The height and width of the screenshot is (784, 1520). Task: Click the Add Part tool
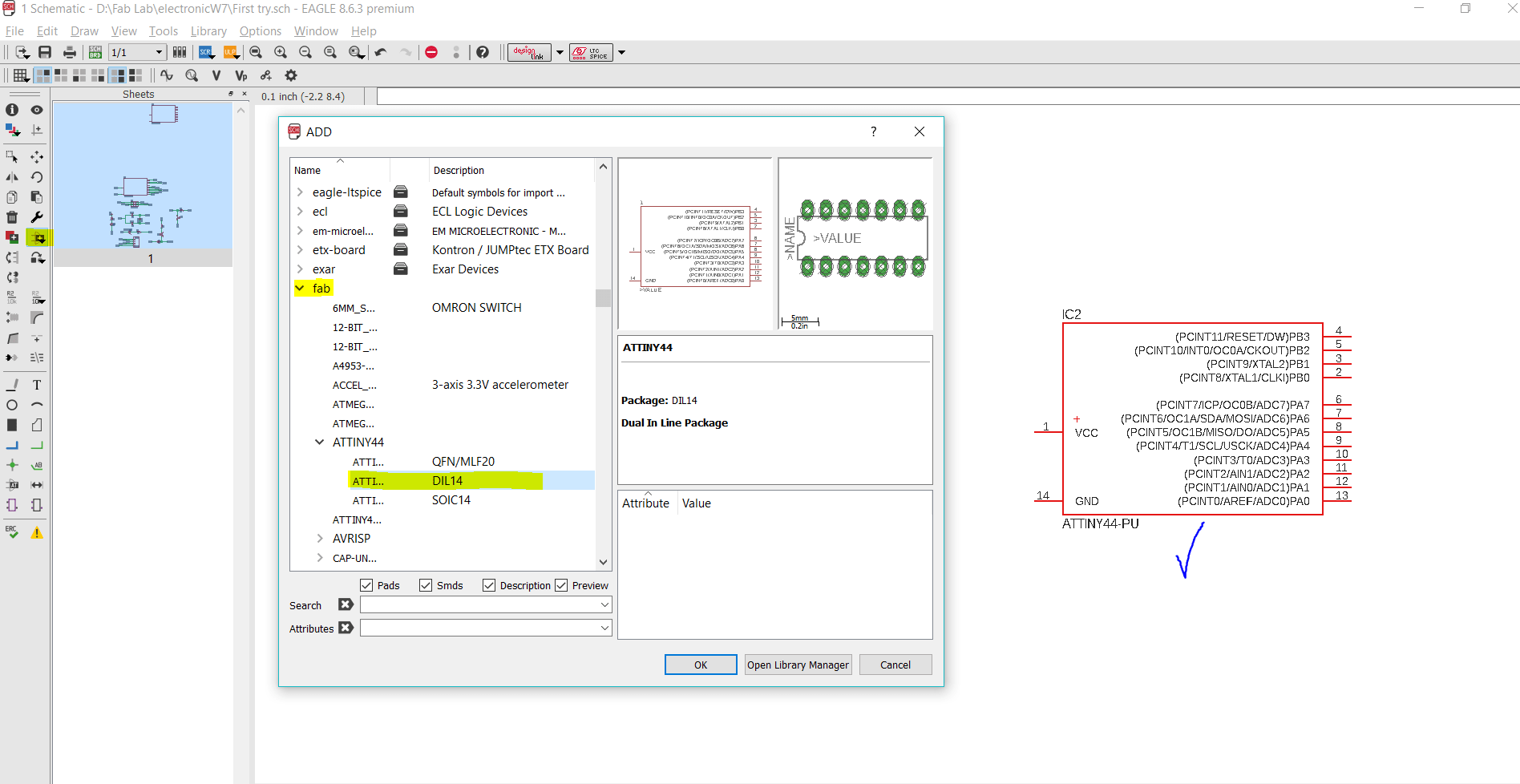[38, 237]
